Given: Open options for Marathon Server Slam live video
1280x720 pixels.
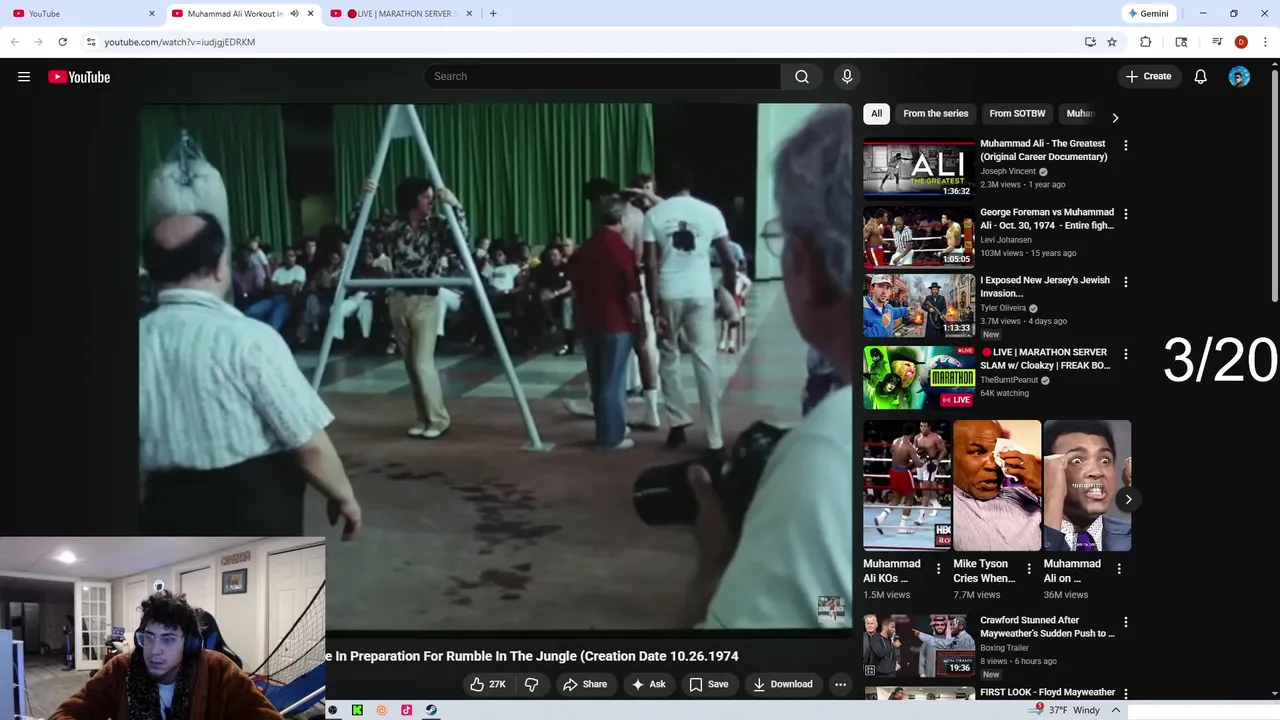Looking at the screenshot, I should (x=1125, y=354).
